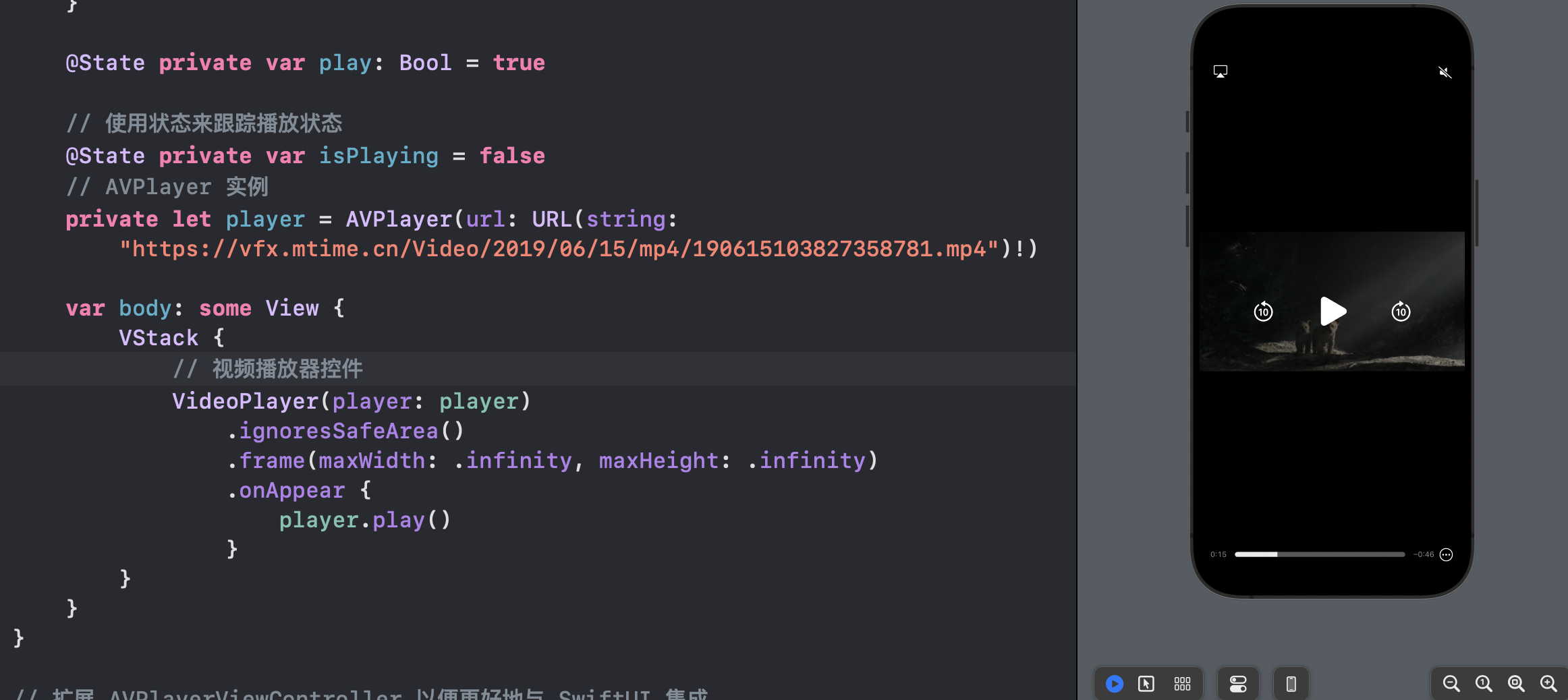
Task: Open the video player more options ellipsis
Action: 1446,554
